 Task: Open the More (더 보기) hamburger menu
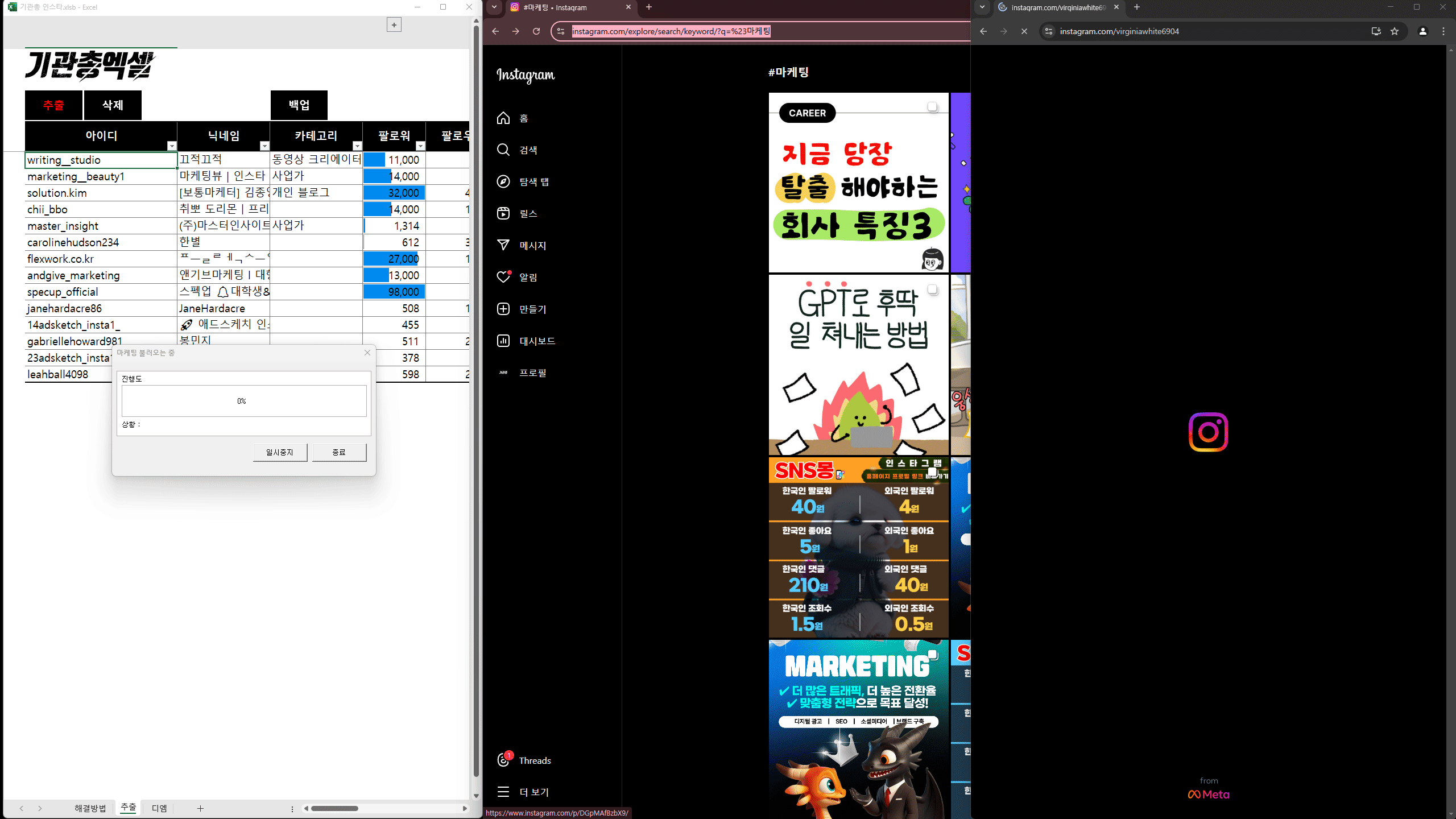523,792
